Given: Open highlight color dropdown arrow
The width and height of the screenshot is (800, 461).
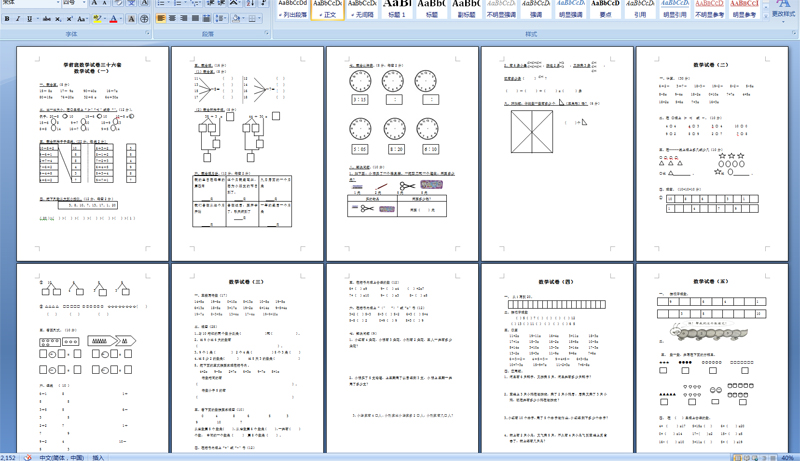Looking at the screenshot, I should click(x=104, y=19).
